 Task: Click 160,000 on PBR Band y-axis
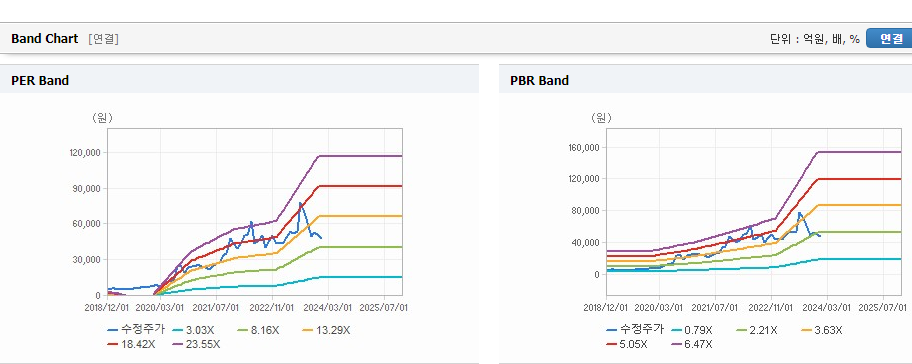[x=585, y=148]
